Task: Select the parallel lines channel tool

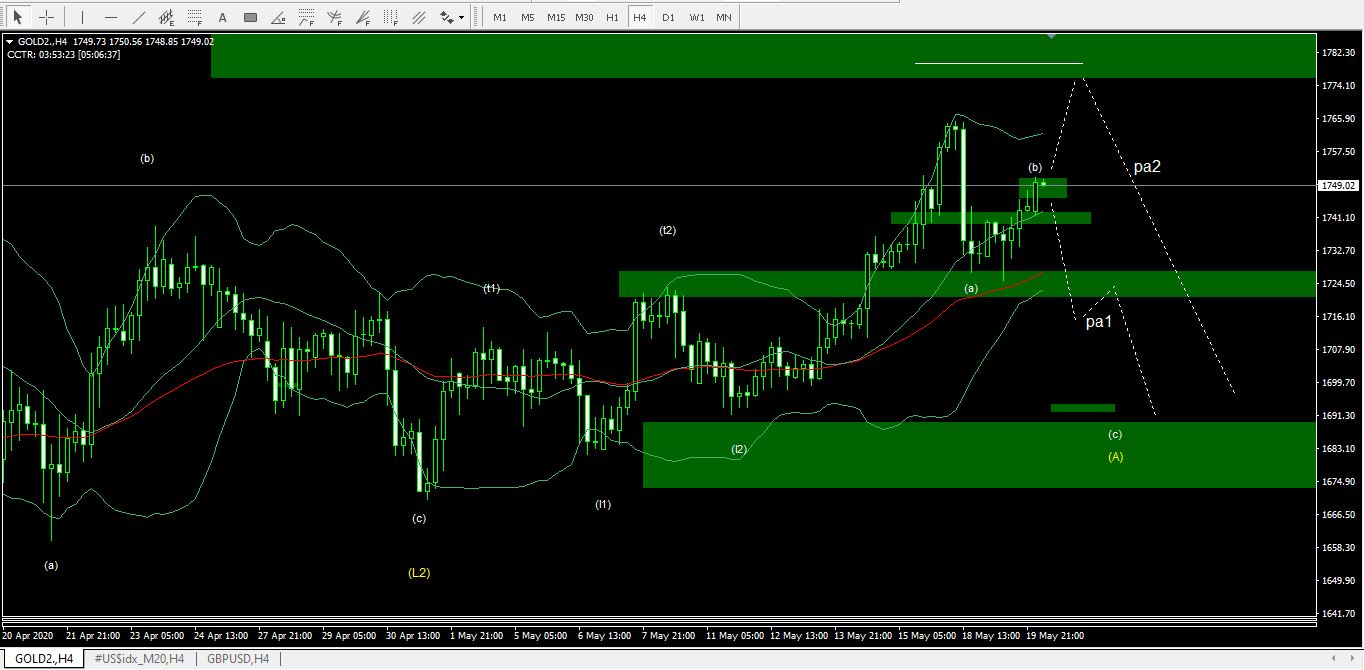Action: 419,17
